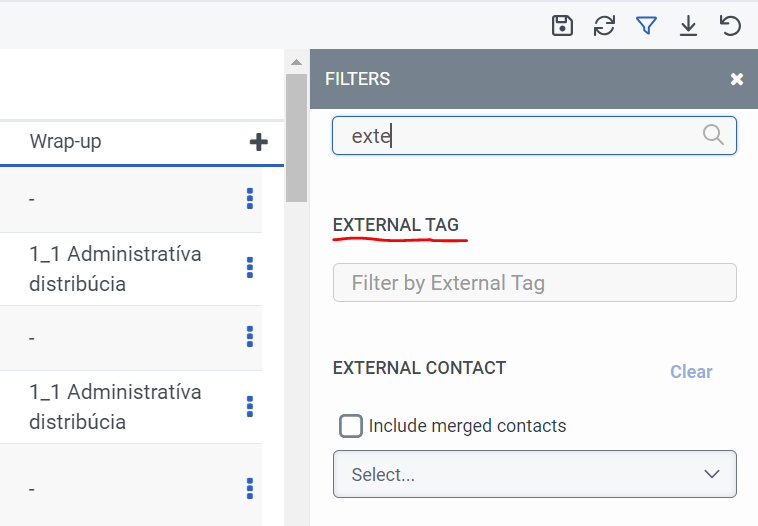The height and width of the screenshot is (526, 758).
Task: Refresh the interactions list
Action: tap(604, 26)
